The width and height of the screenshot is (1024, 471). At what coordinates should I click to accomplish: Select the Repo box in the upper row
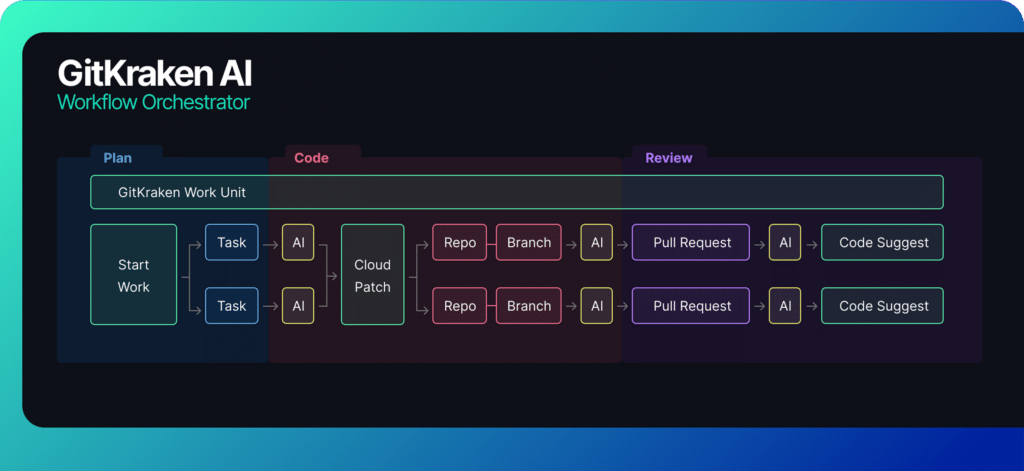point(460,242)
